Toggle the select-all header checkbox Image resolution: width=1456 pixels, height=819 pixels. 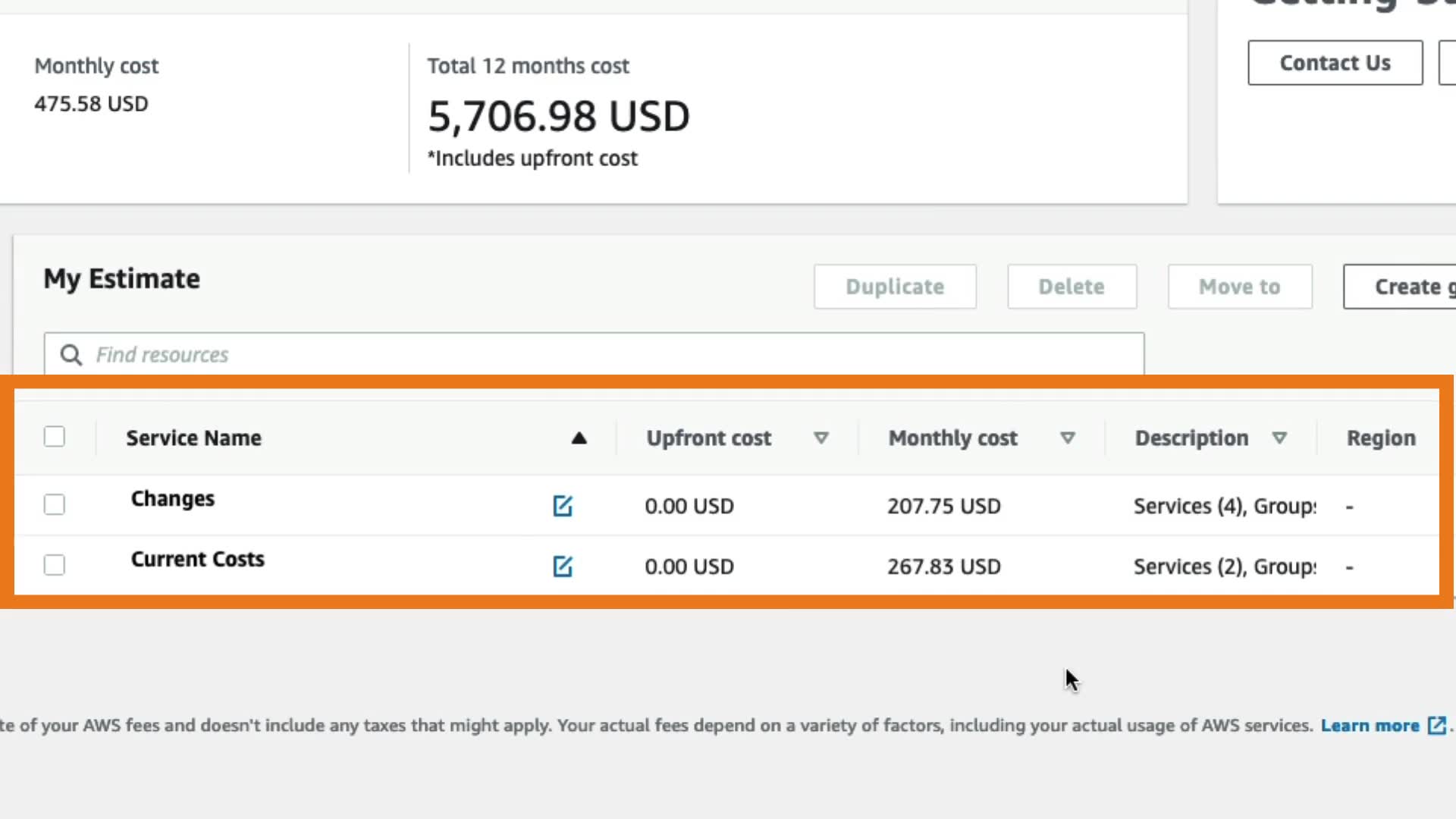coord(55,437)
